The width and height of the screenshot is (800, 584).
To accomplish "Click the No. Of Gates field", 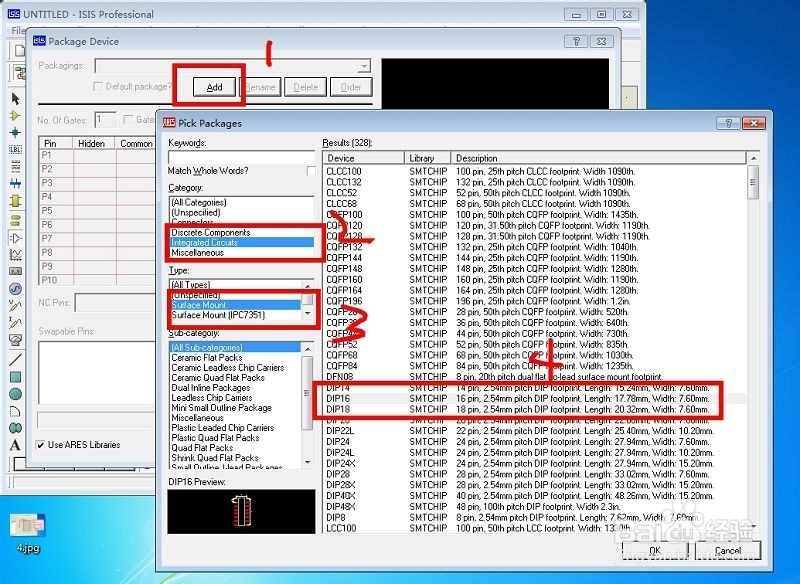I will 106,120.
